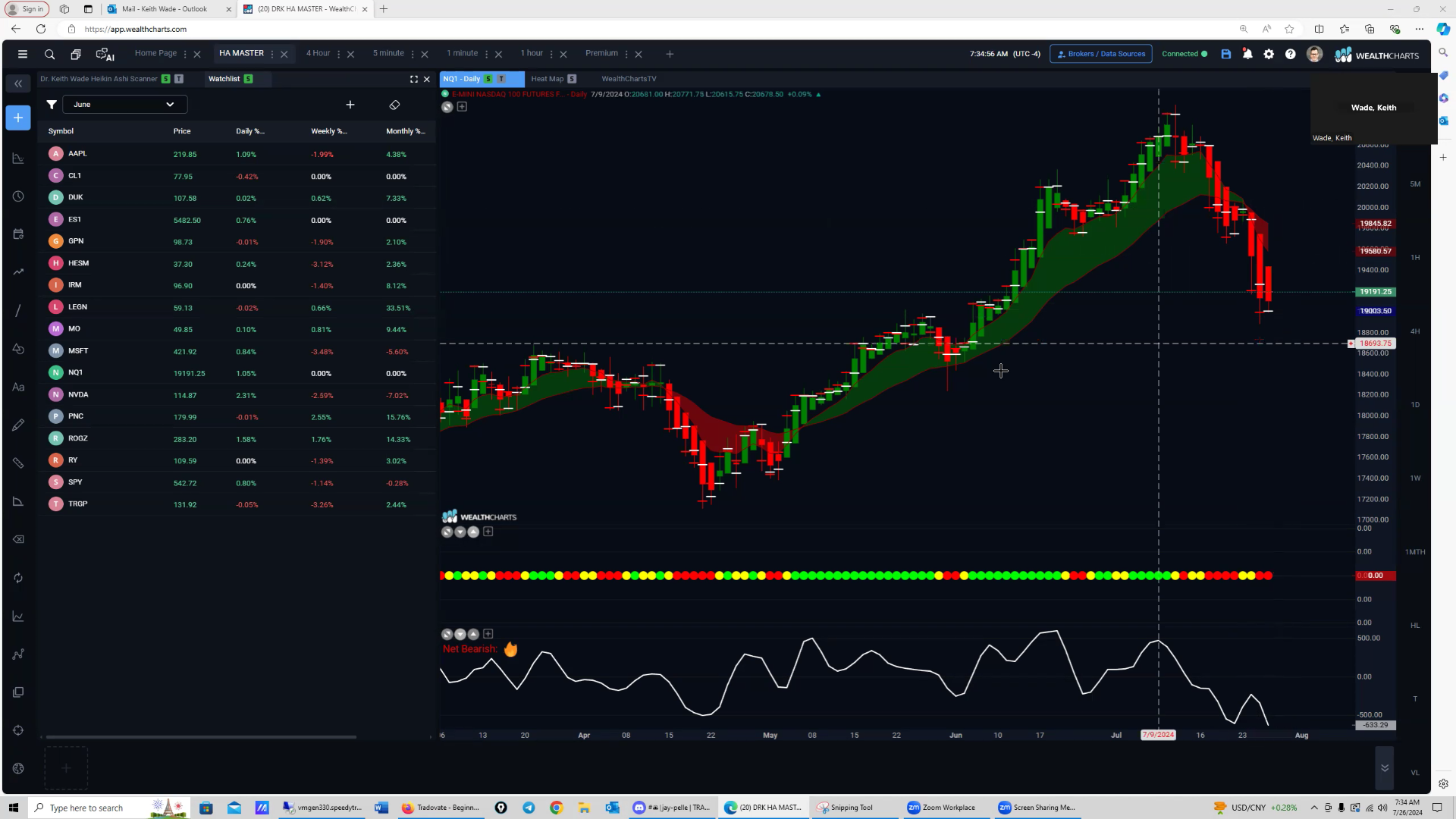Add a new workspace tab

[670, 54]
